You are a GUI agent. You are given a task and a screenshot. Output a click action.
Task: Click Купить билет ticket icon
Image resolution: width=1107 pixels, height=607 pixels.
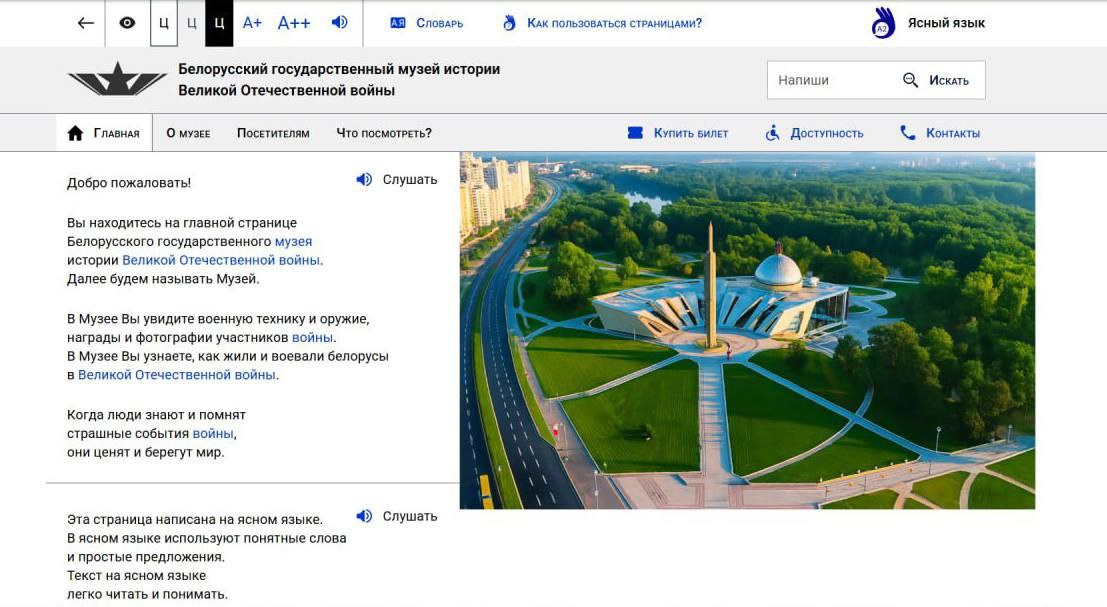(x=635, y=133)
